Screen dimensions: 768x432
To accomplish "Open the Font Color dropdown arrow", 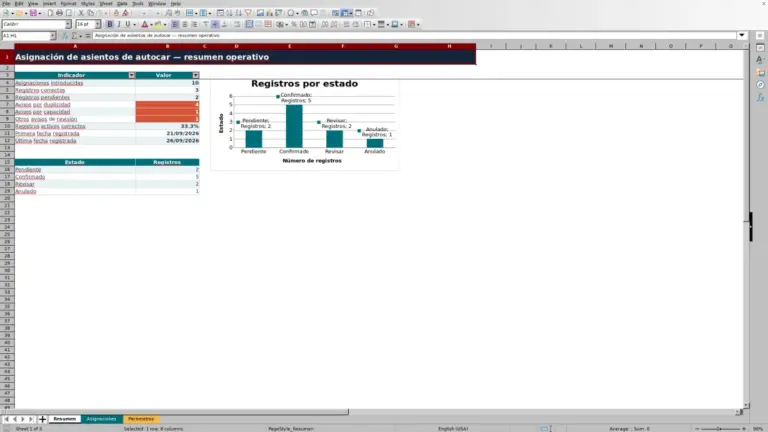I will [151, 24].
